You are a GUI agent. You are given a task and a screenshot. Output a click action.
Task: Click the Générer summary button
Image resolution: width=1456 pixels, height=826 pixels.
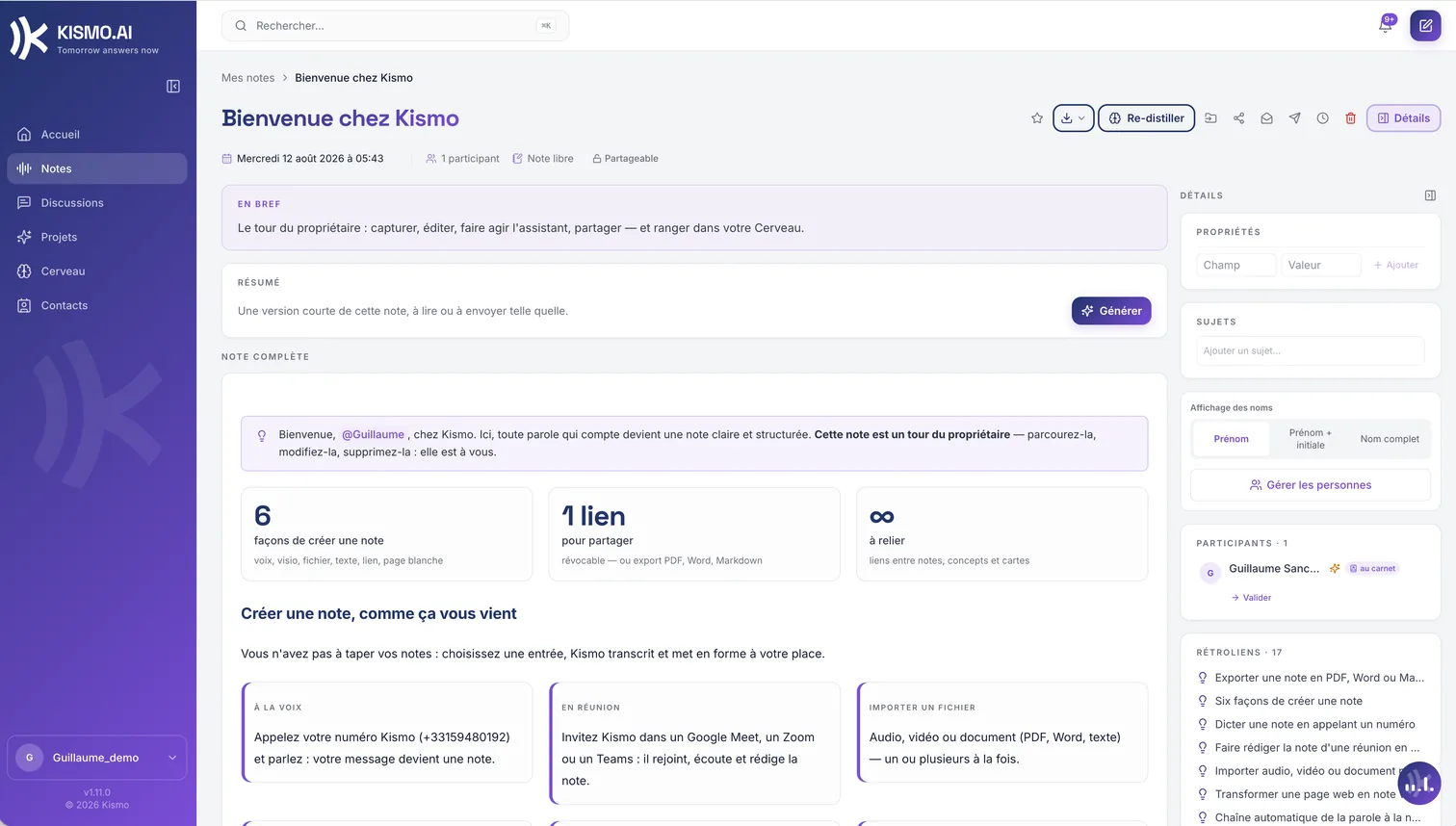1111,311
